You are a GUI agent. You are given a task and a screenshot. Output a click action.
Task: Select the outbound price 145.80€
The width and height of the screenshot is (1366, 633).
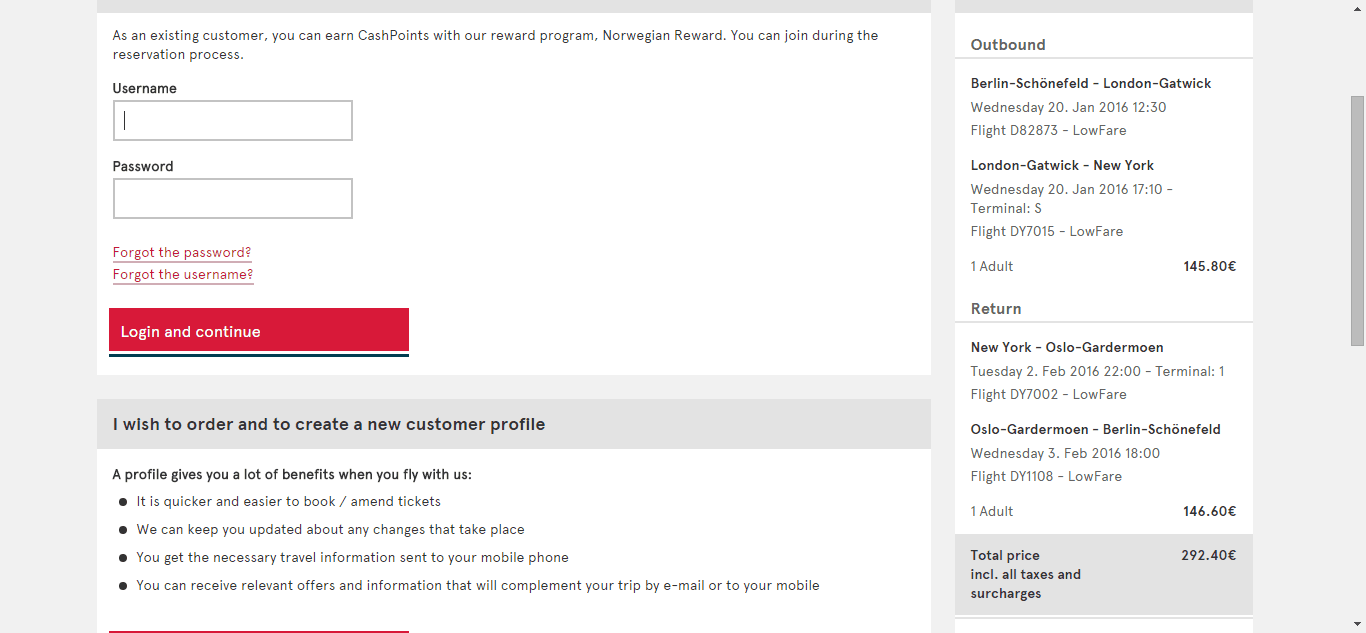click(x=1210, y=267)
